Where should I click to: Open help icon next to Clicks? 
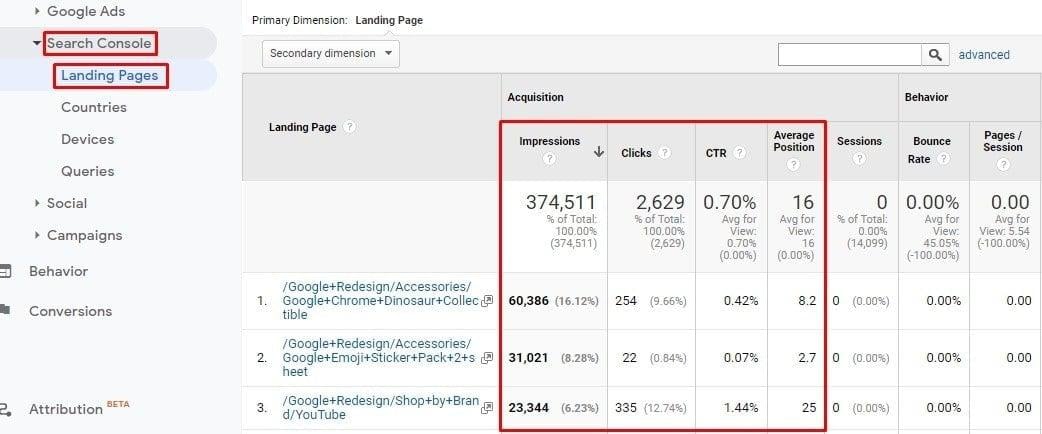tap(665, 153)
